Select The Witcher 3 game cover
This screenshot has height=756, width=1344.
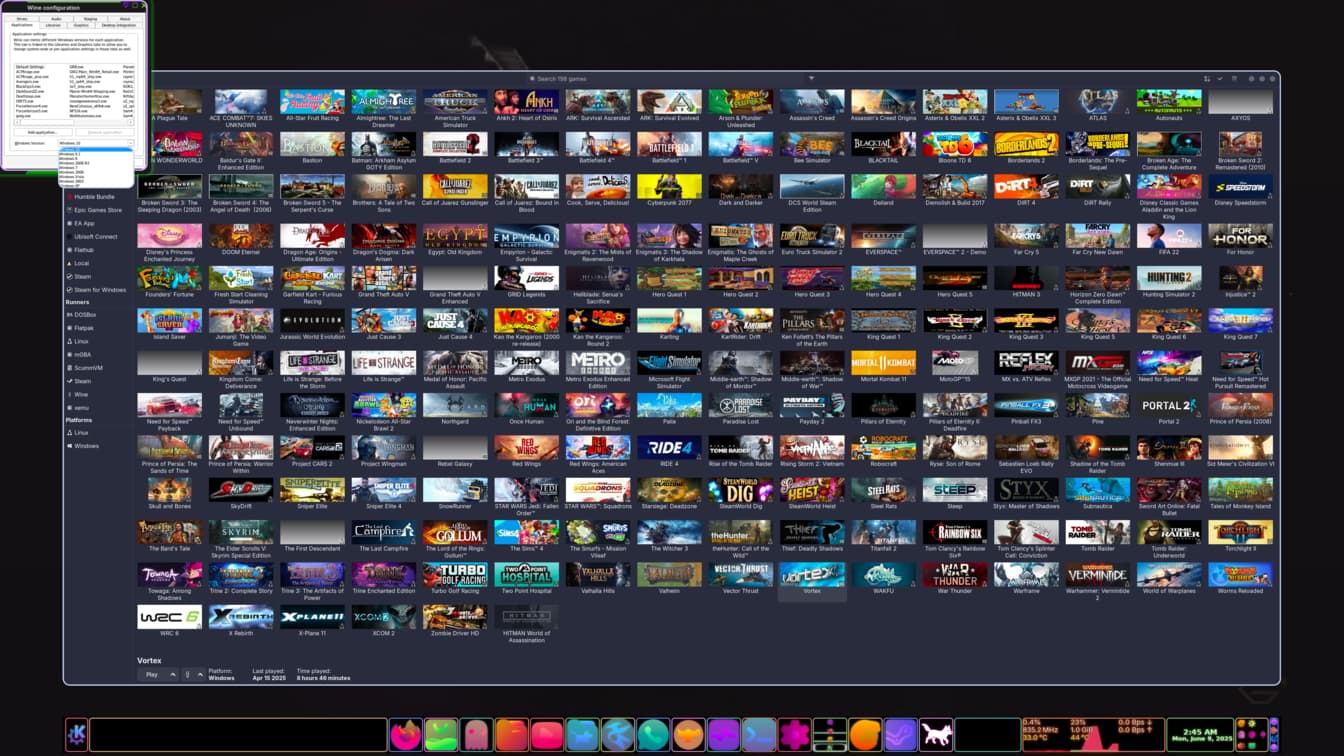(669, 532)
